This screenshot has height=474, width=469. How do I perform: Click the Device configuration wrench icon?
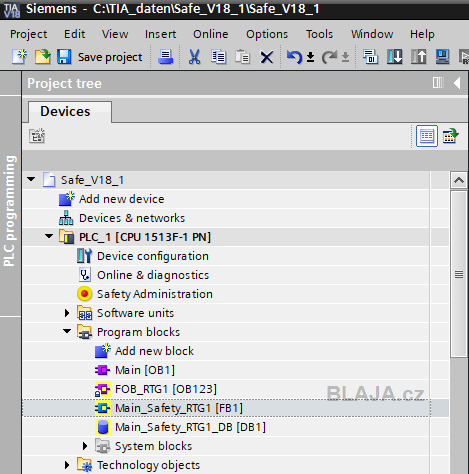(x=84, y=256)
